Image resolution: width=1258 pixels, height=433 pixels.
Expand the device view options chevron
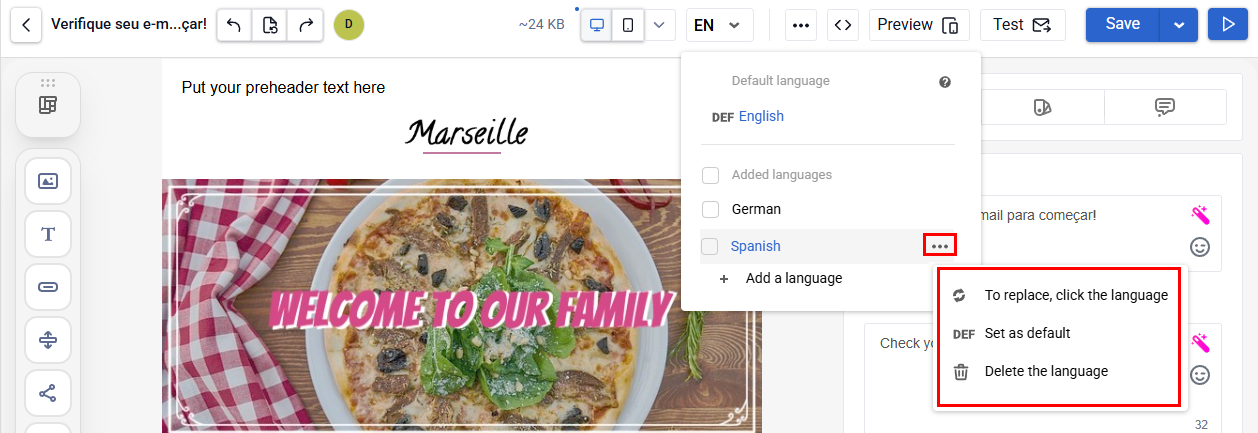(x=659, y=25)
